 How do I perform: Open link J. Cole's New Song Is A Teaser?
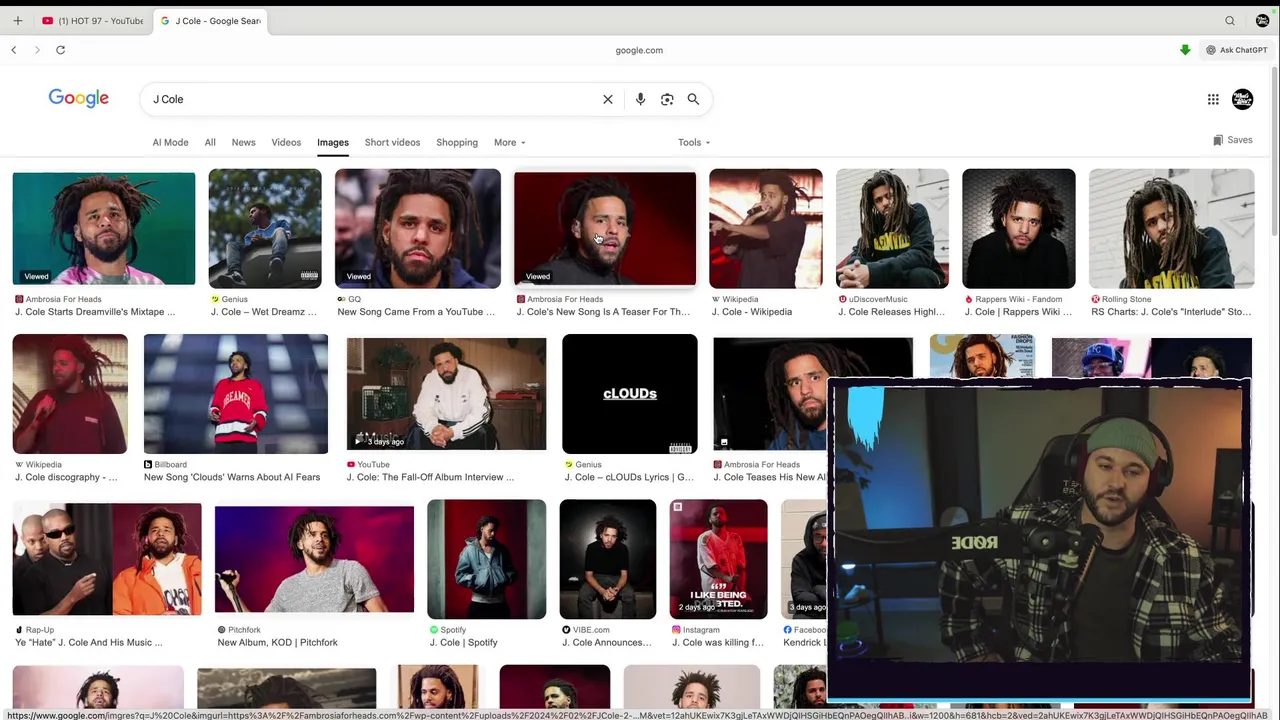click(x=603, y=312)
